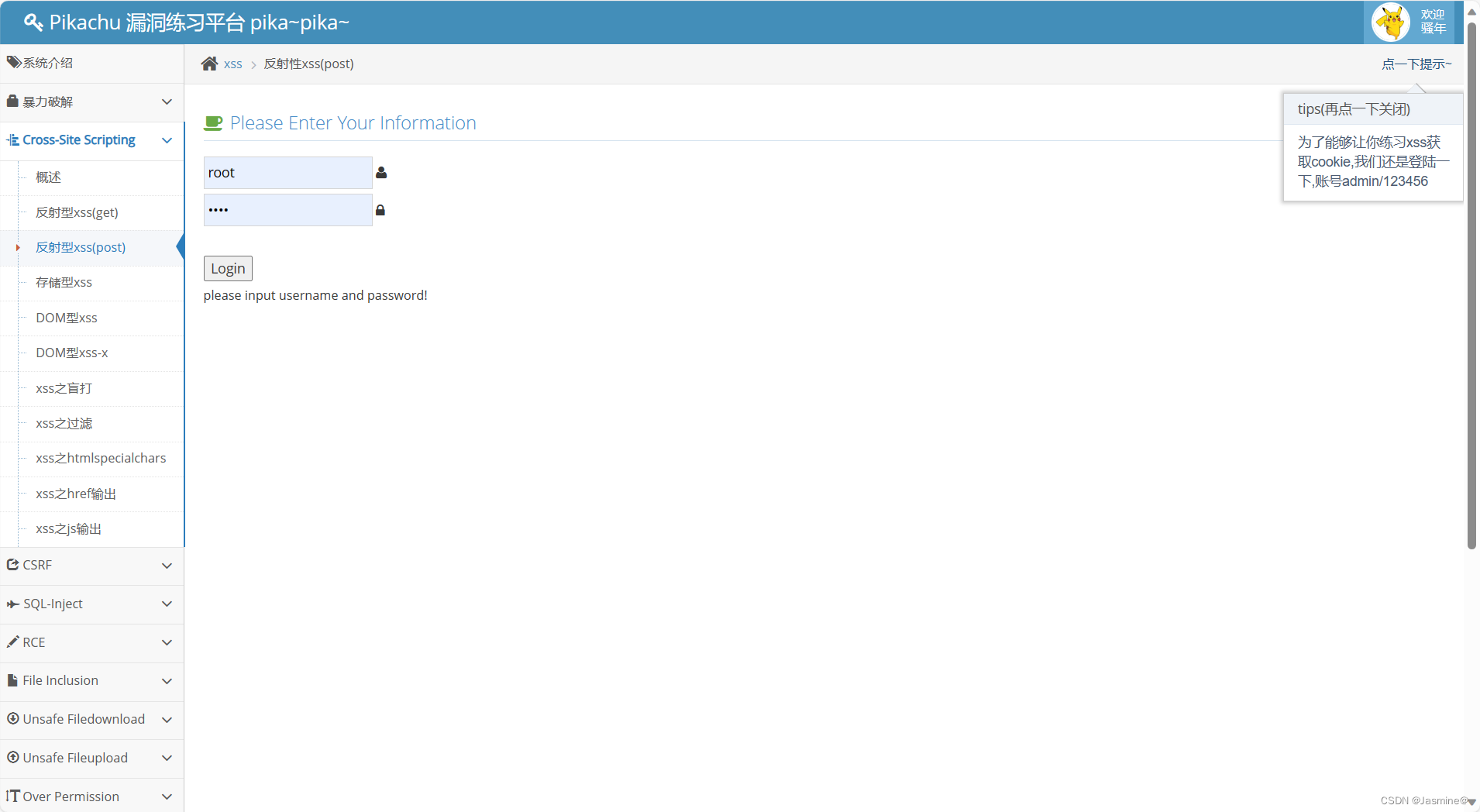Click the Pikachu avatar image
This screenshot has height=812, width=1480.
[x=1391, y=22]
